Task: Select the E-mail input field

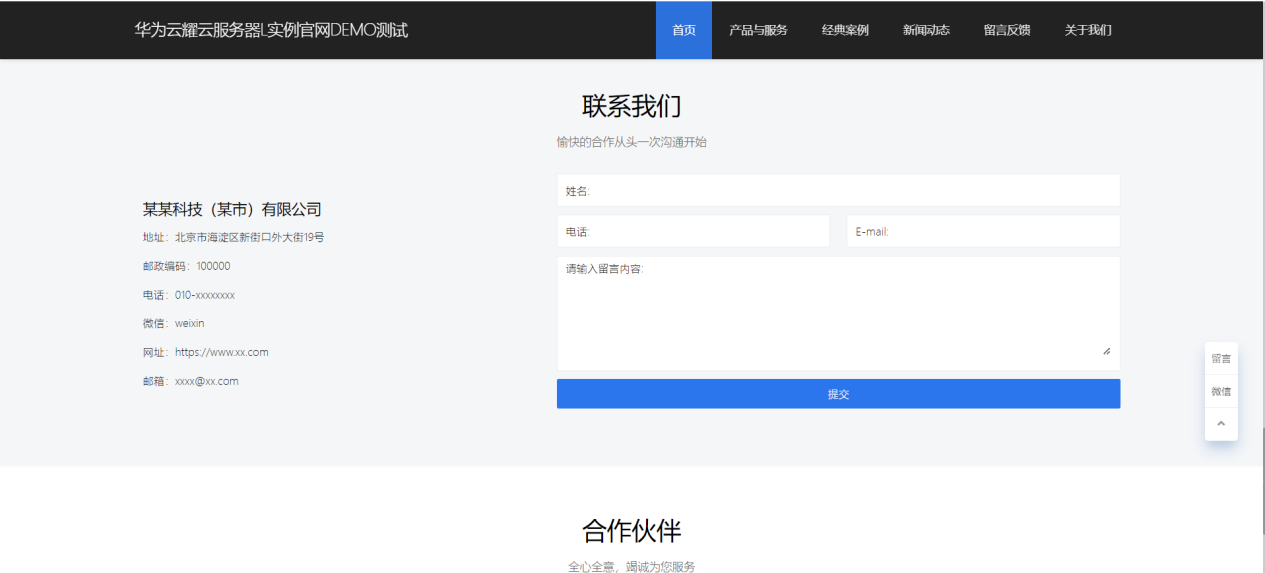Action: pos(983,231)
